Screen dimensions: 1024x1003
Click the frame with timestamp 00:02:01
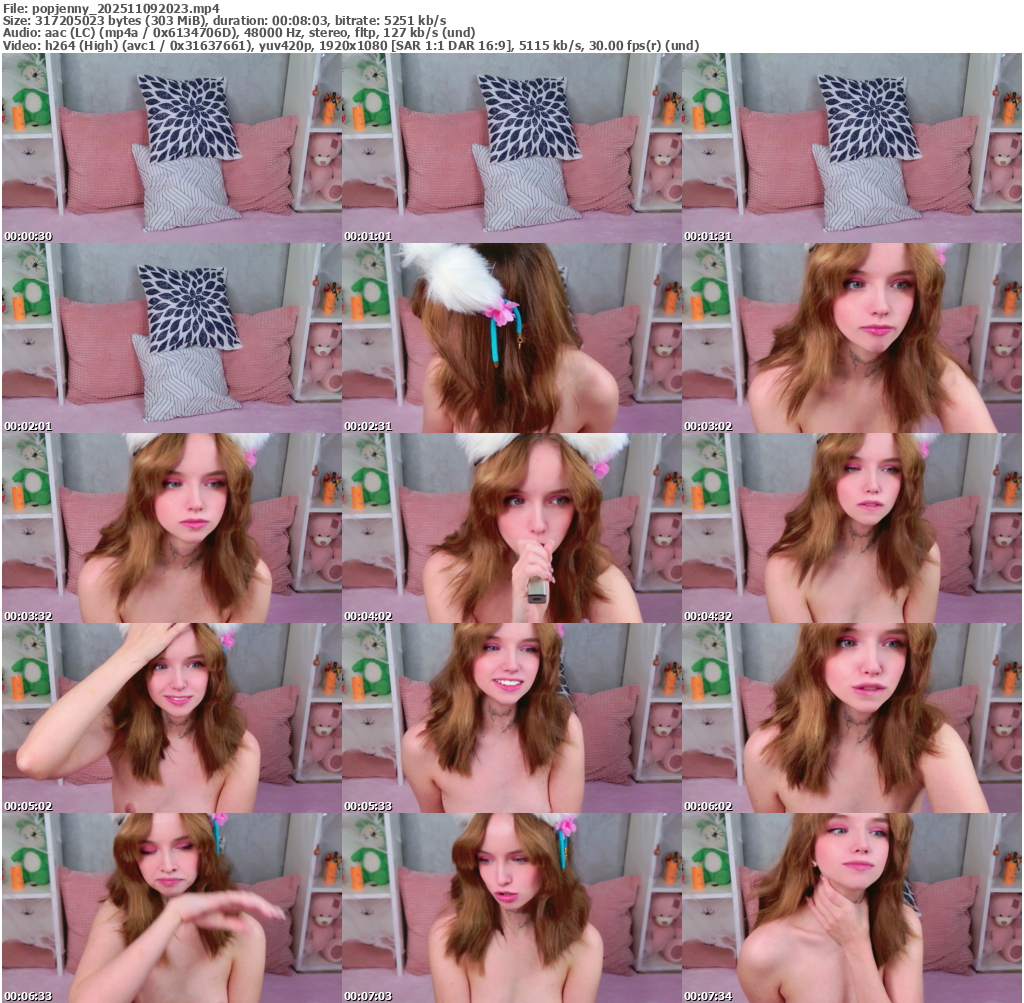tap(171, 338)
